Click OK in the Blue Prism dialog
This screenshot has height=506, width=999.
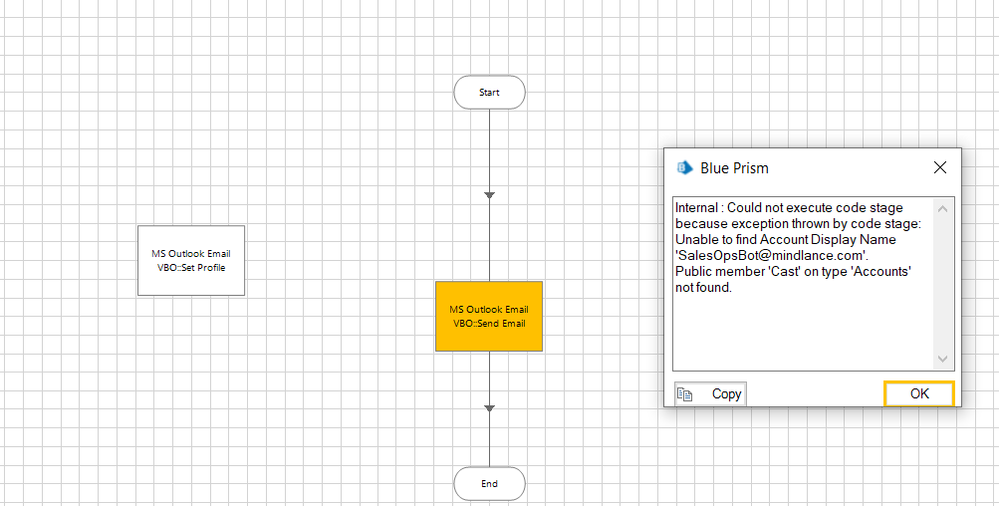click(x=919, y=394)
